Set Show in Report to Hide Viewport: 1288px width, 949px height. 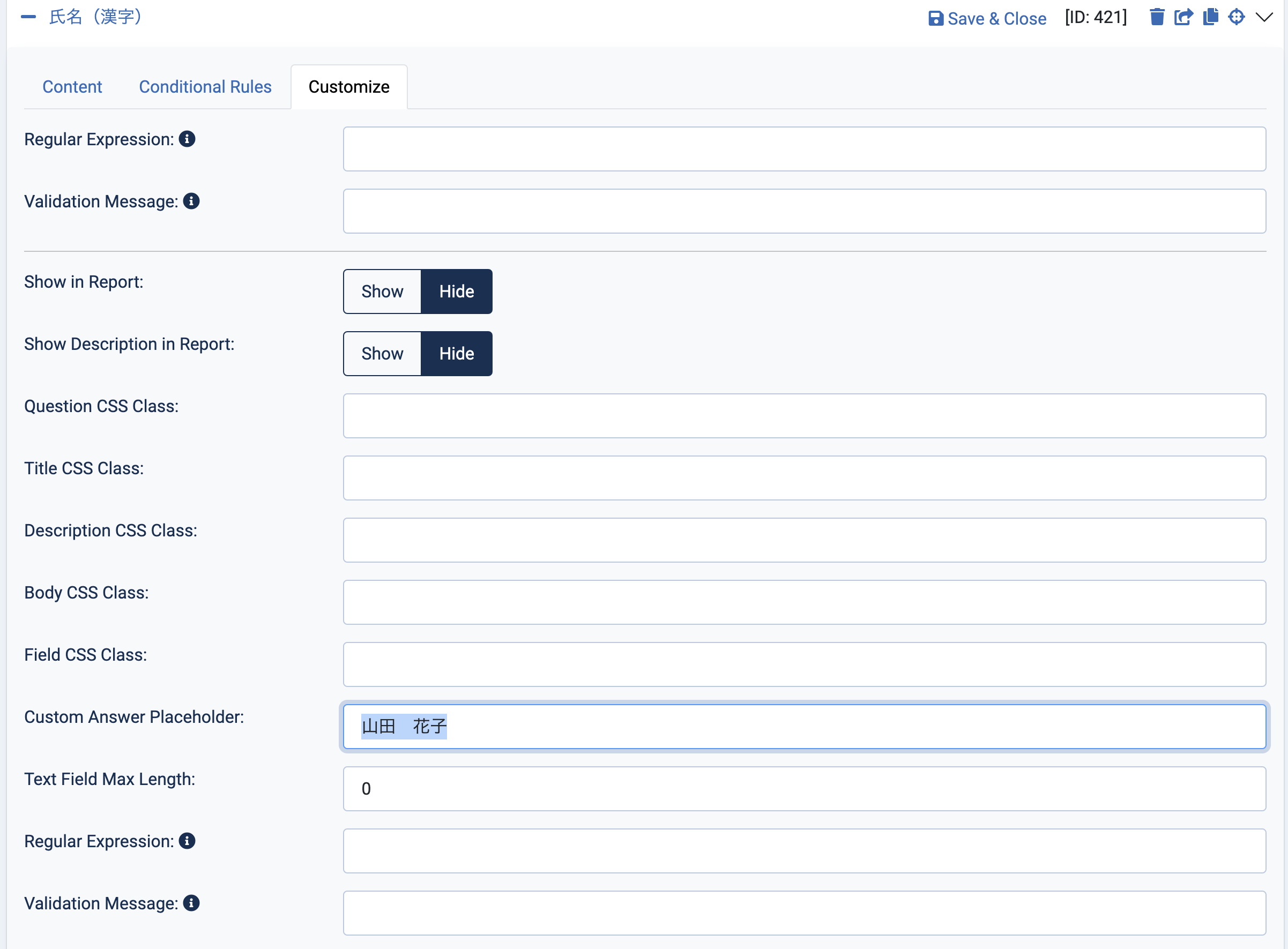coord(457,292)
